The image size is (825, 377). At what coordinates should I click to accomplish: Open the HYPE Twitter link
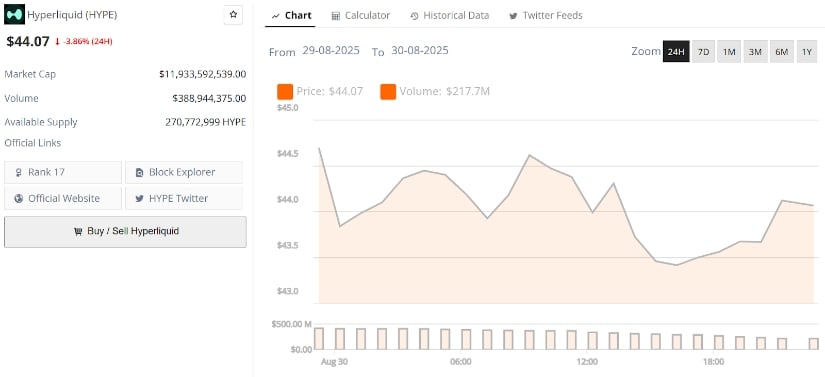184,198
